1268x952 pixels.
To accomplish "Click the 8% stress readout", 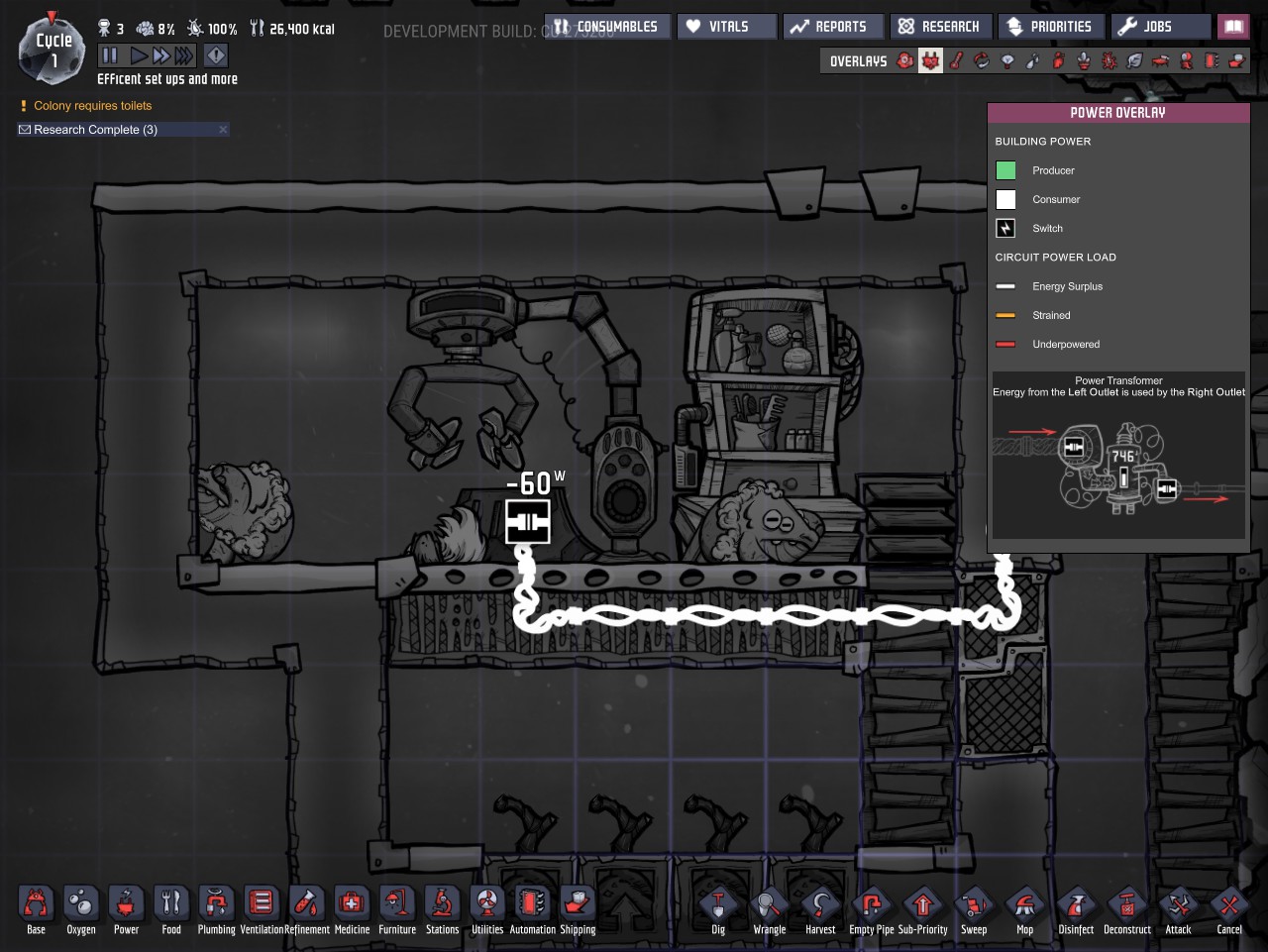I will coord(156,29).
